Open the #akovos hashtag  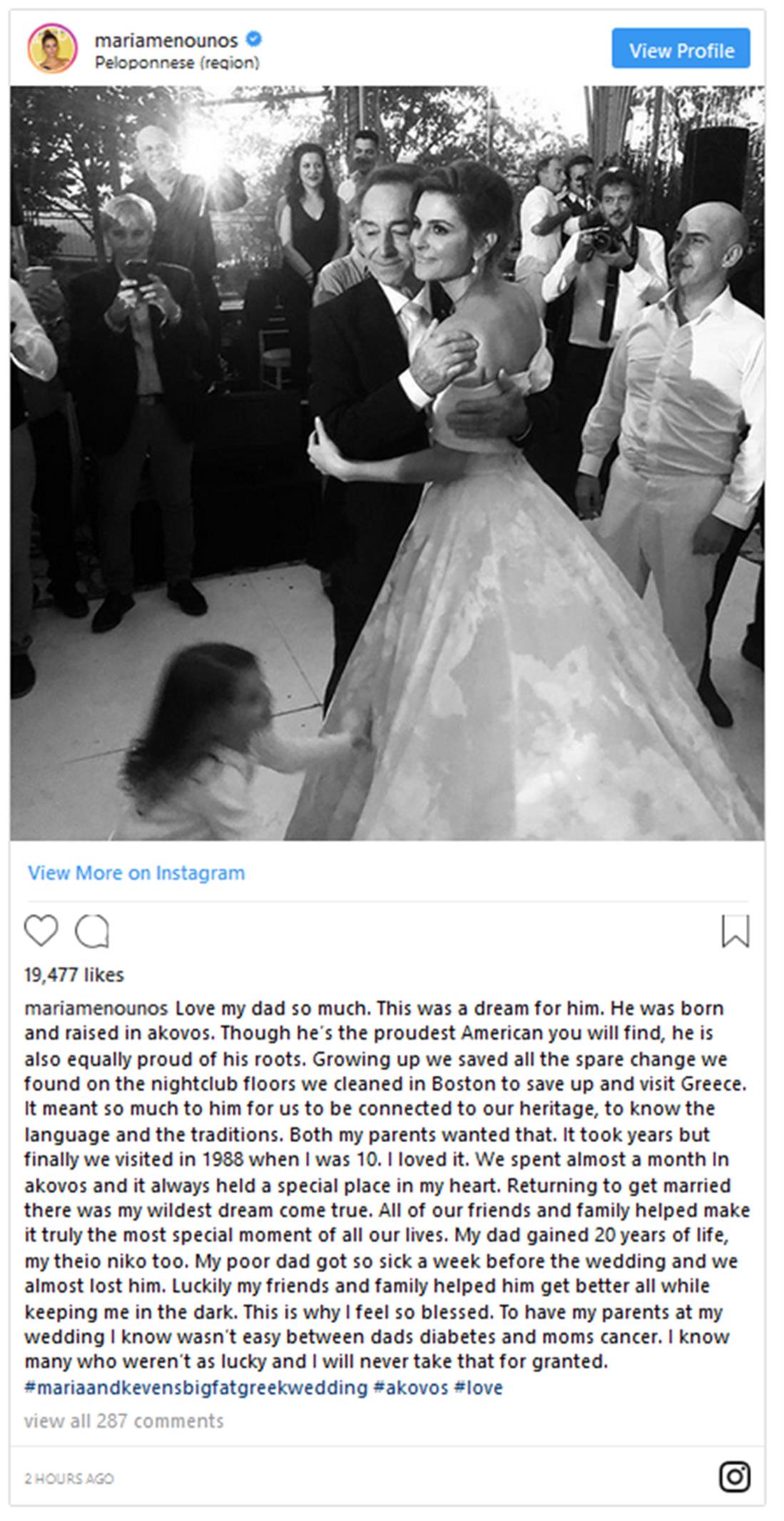[x=410, y=1388]
